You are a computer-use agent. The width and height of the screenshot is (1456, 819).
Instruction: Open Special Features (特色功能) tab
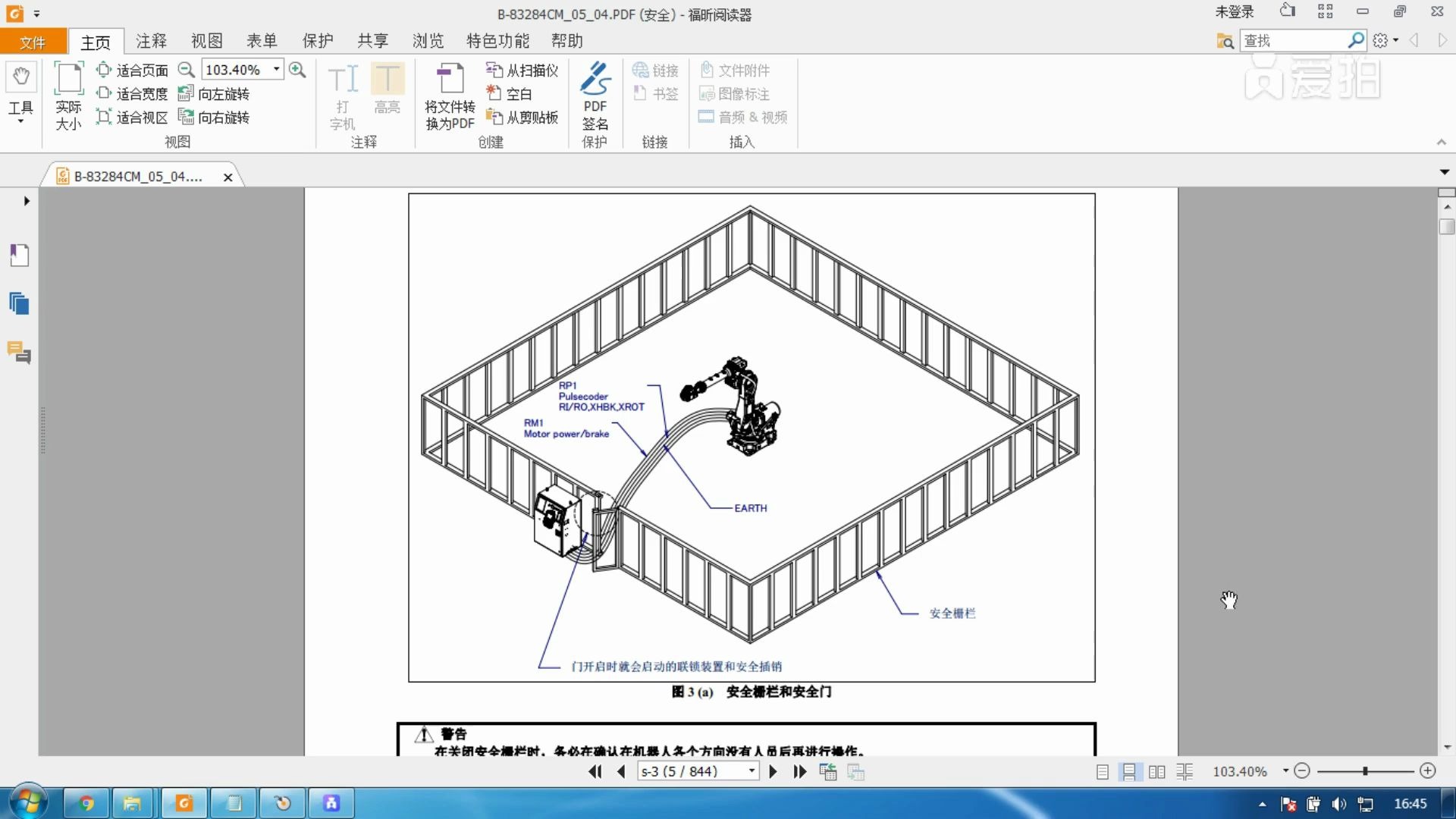[x=497, y=41]
